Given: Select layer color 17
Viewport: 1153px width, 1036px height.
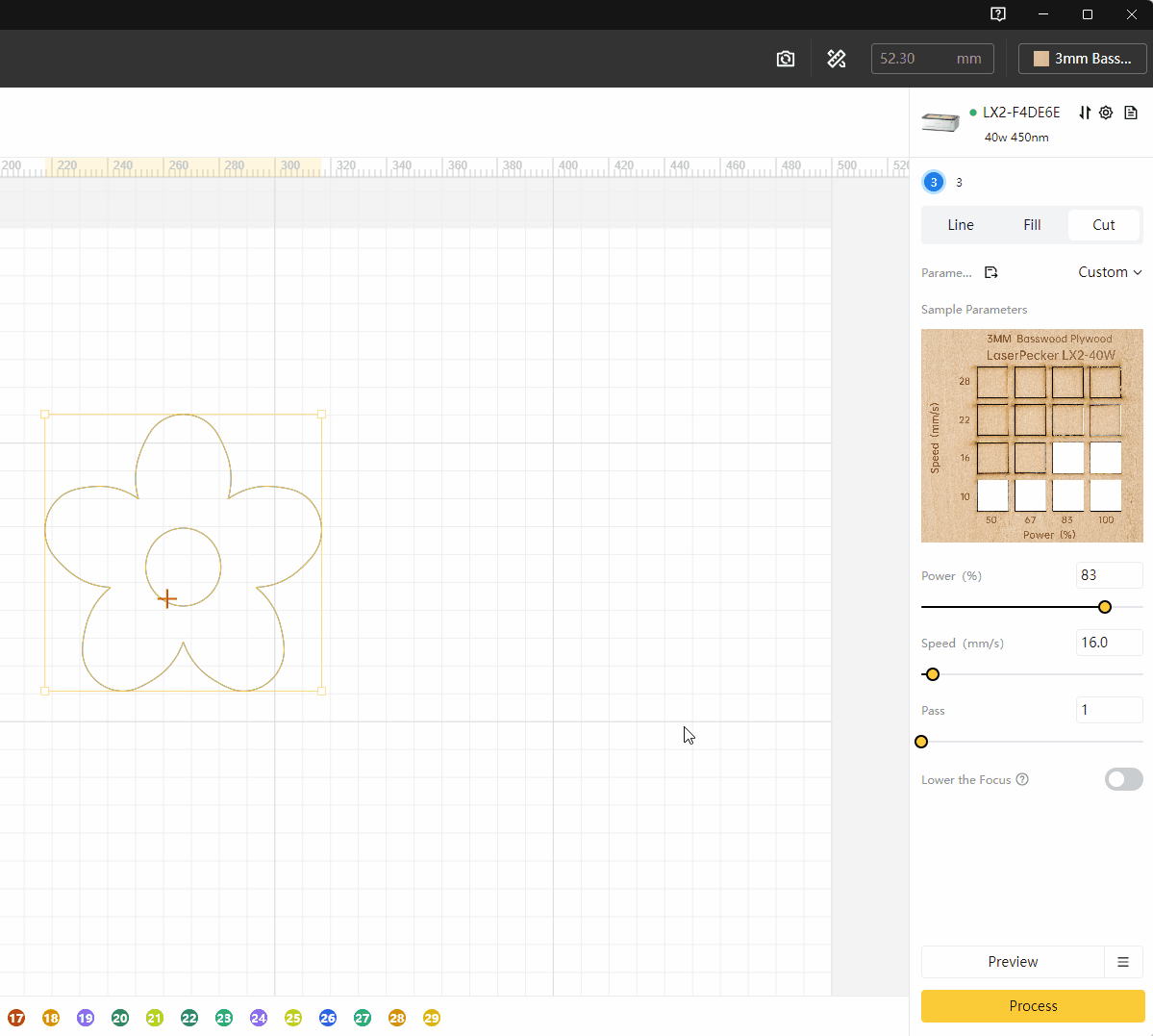Looking at the screenshot, I should coord(16,1018).
